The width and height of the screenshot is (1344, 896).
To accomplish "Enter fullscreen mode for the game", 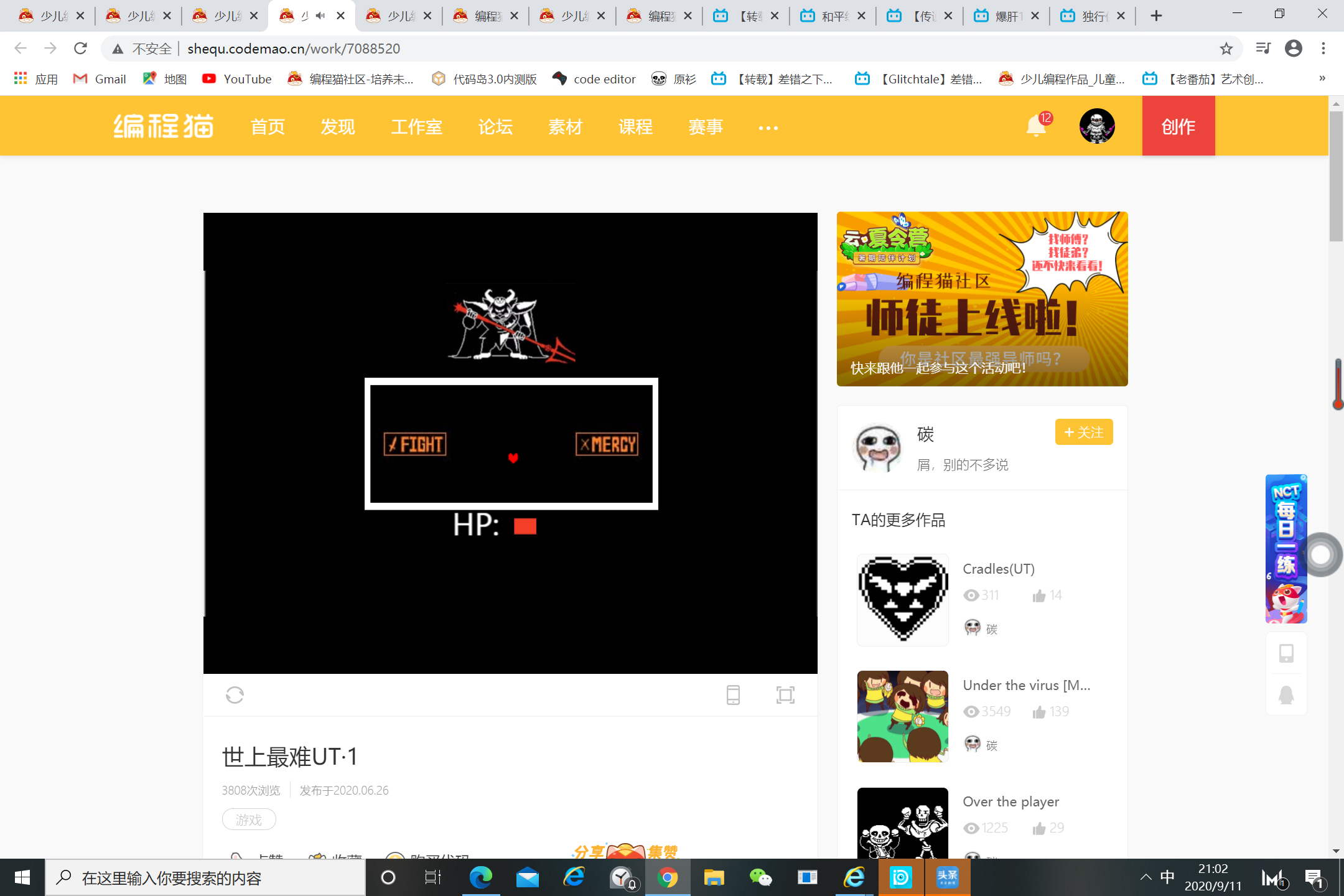I will point(785,694).
